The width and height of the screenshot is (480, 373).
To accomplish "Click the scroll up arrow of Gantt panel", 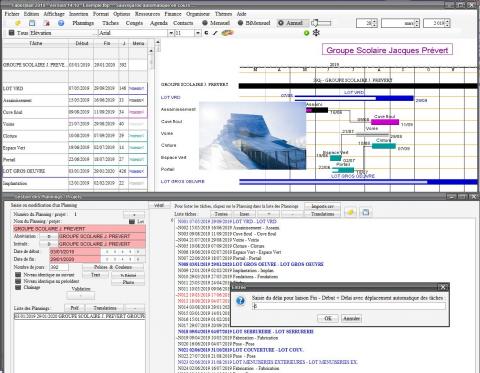I will pyautogui.click(x=158, y=42).
